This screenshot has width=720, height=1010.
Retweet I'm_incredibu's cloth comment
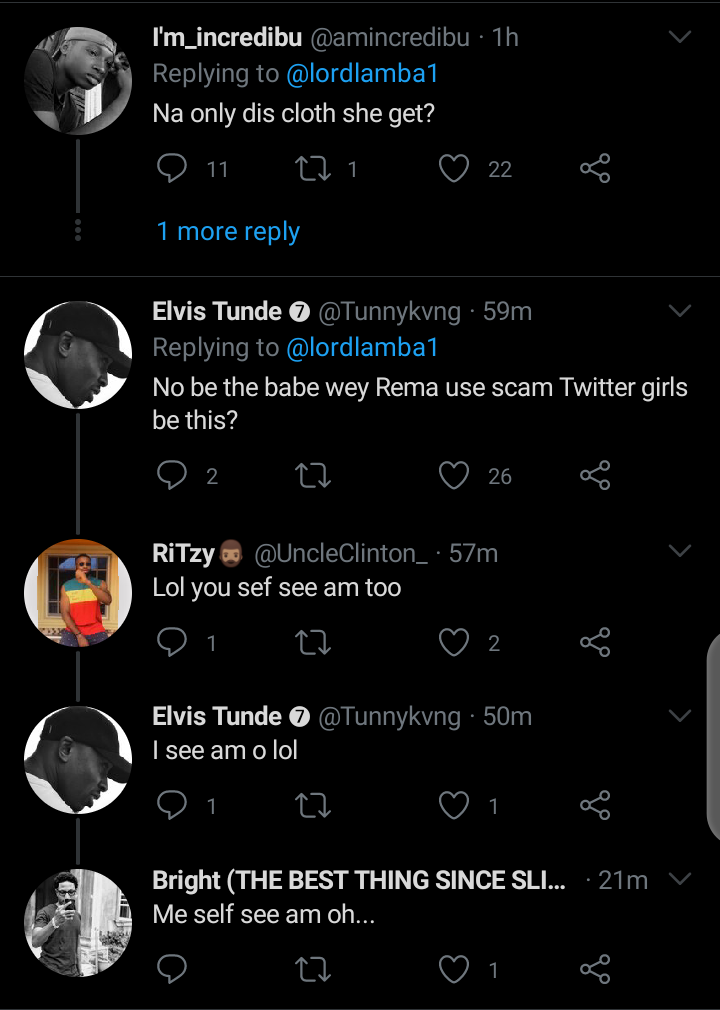314,168
